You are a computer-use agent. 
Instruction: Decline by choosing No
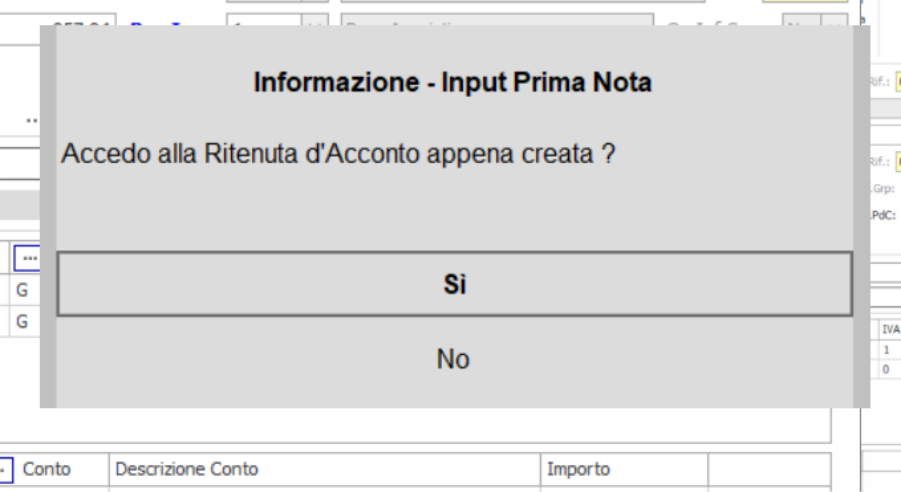[453, 359]
